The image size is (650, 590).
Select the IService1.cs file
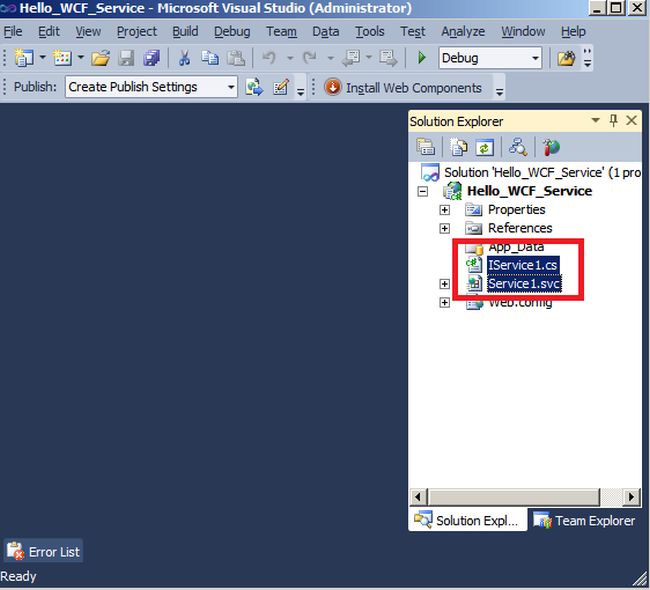click(x=523, y=265)
